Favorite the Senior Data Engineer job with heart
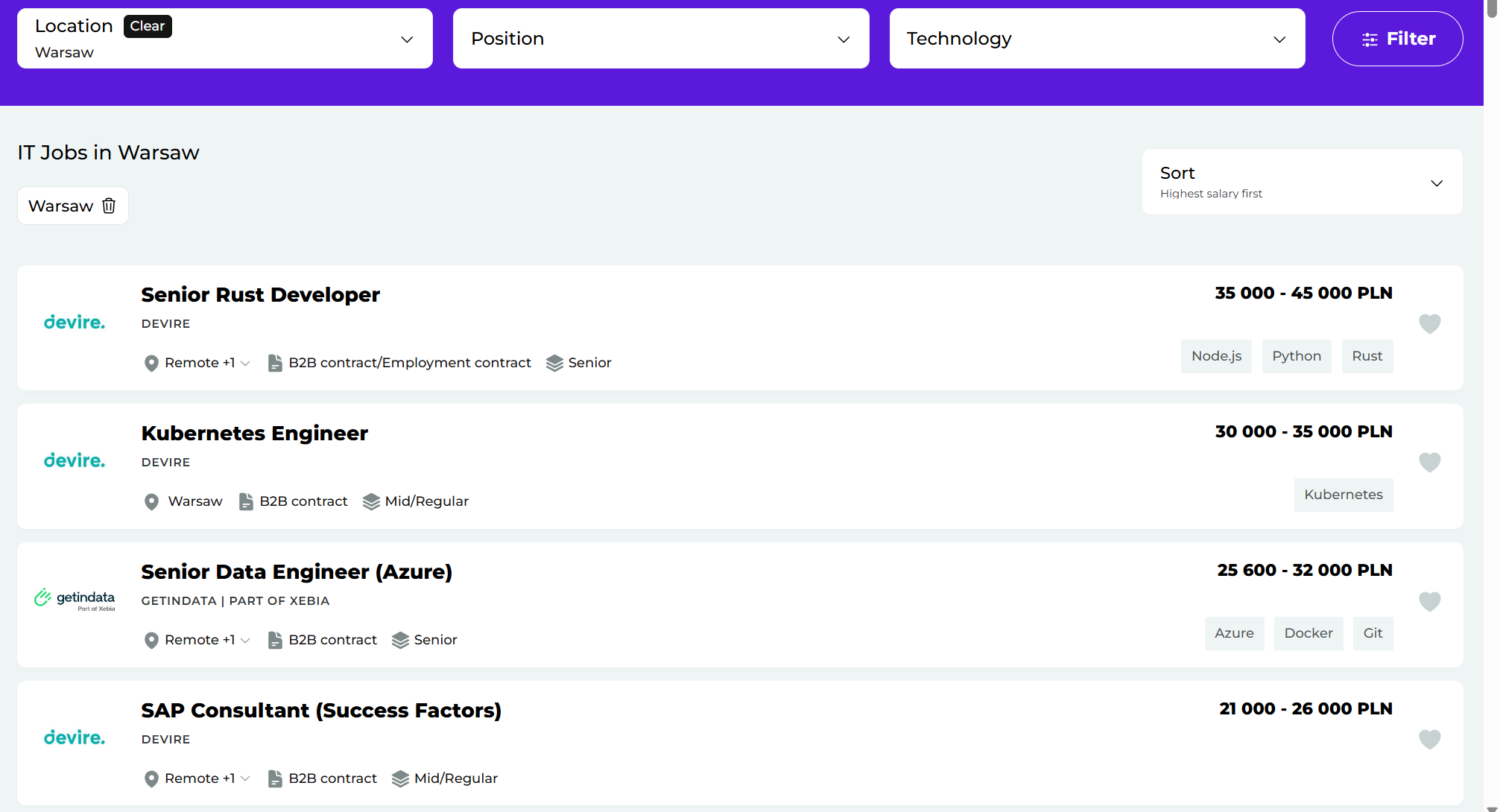Viewport: 1500px width, 812px height. pyautogui.click(x=1429, y=600)
